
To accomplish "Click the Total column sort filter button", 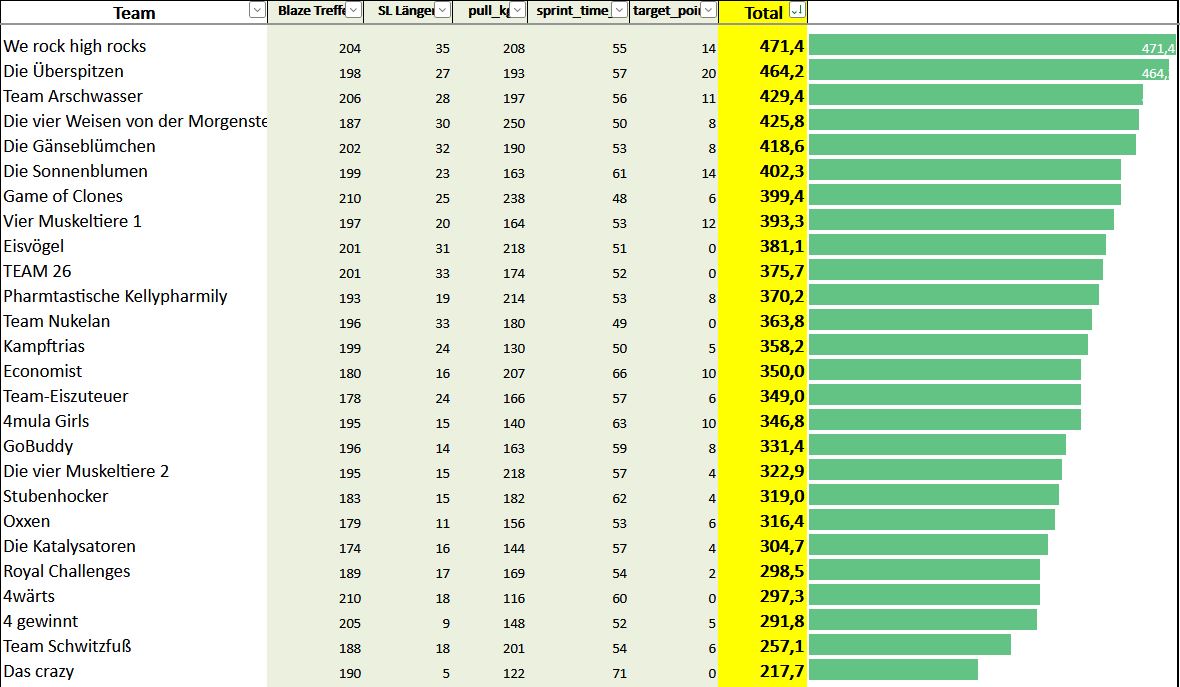I will pyautogui.click(x=796, y=11).
